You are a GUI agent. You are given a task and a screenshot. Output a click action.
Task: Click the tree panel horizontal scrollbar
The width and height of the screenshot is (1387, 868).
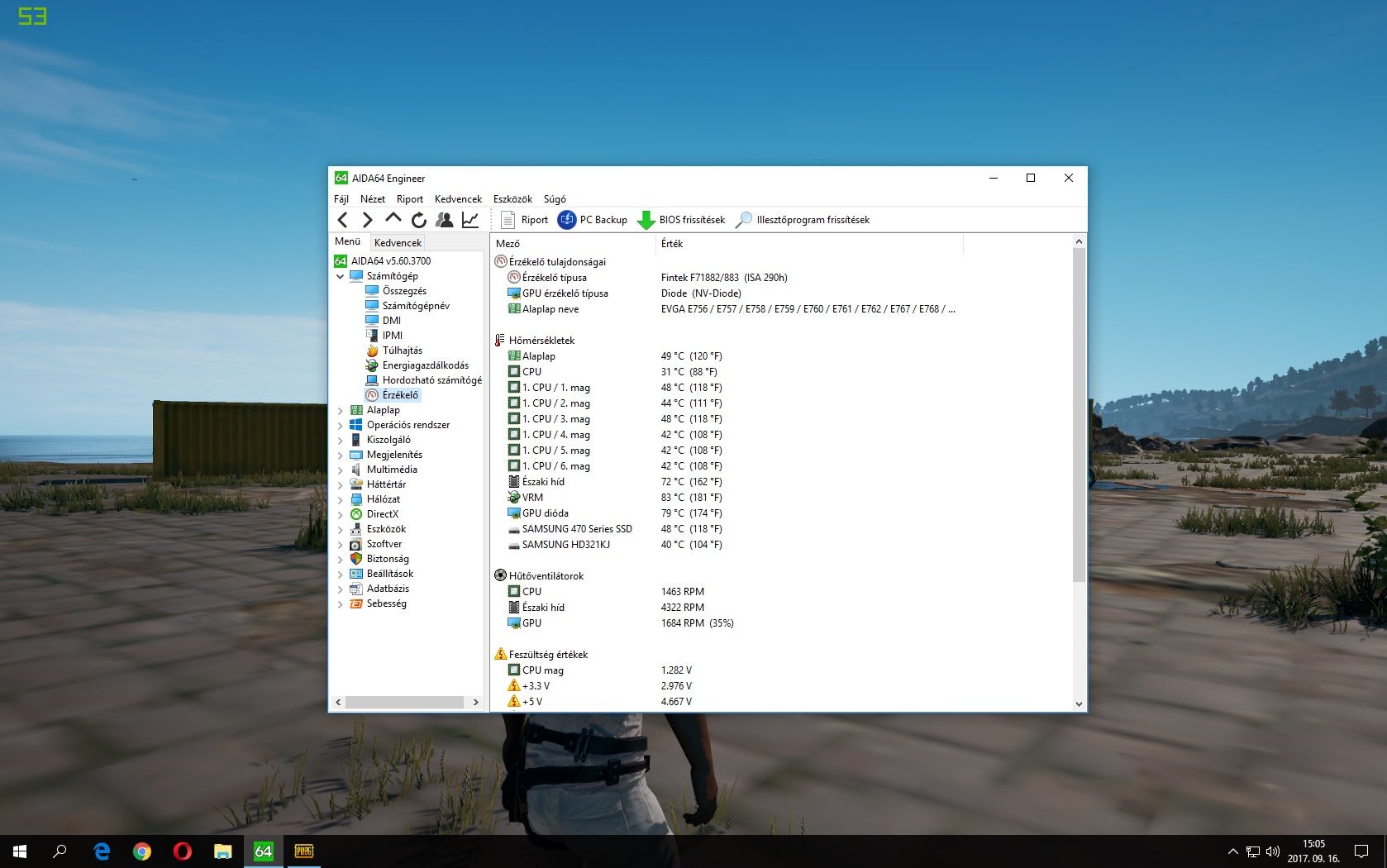pos(405,703)
